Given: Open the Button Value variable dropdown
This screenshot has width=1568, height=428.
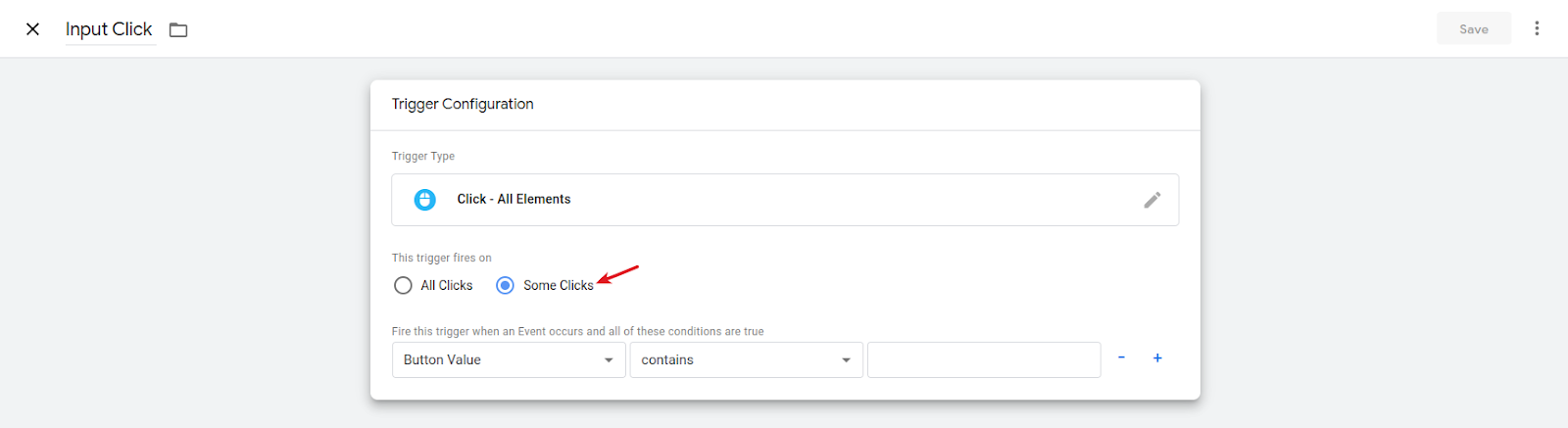Looking at the screenshot, I should [x=509, y=360].
